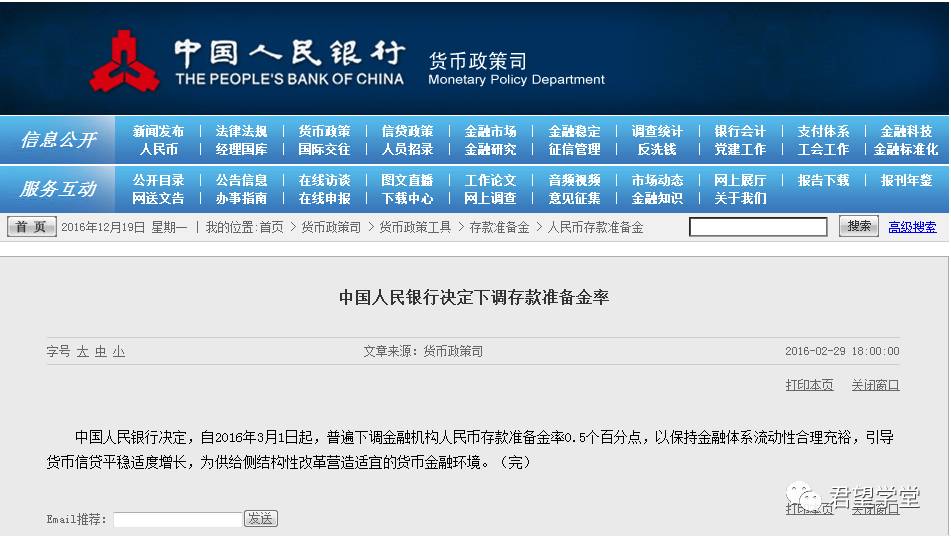Open 工会工作 link
Viewport: 951px width, 539px height.
click(823, 149)
